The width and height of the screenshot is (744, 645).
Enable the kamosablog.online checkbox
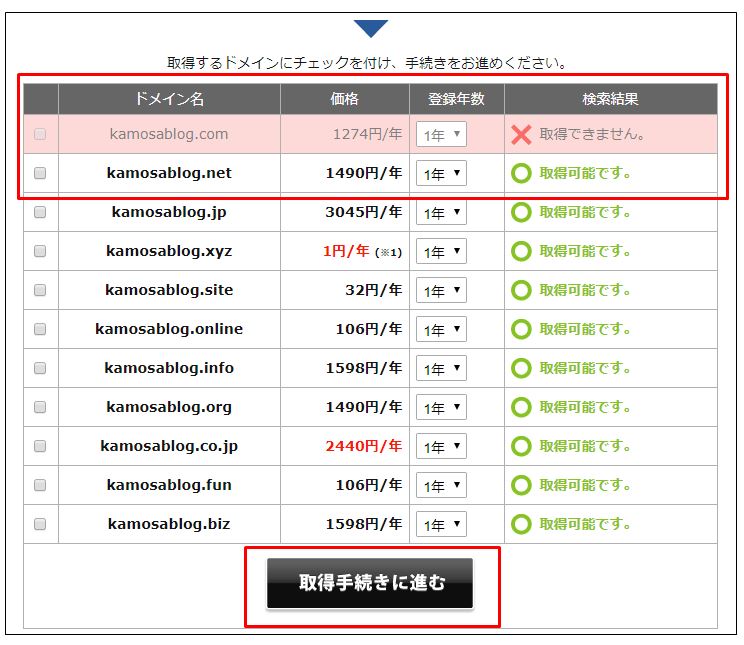(40, 329)
